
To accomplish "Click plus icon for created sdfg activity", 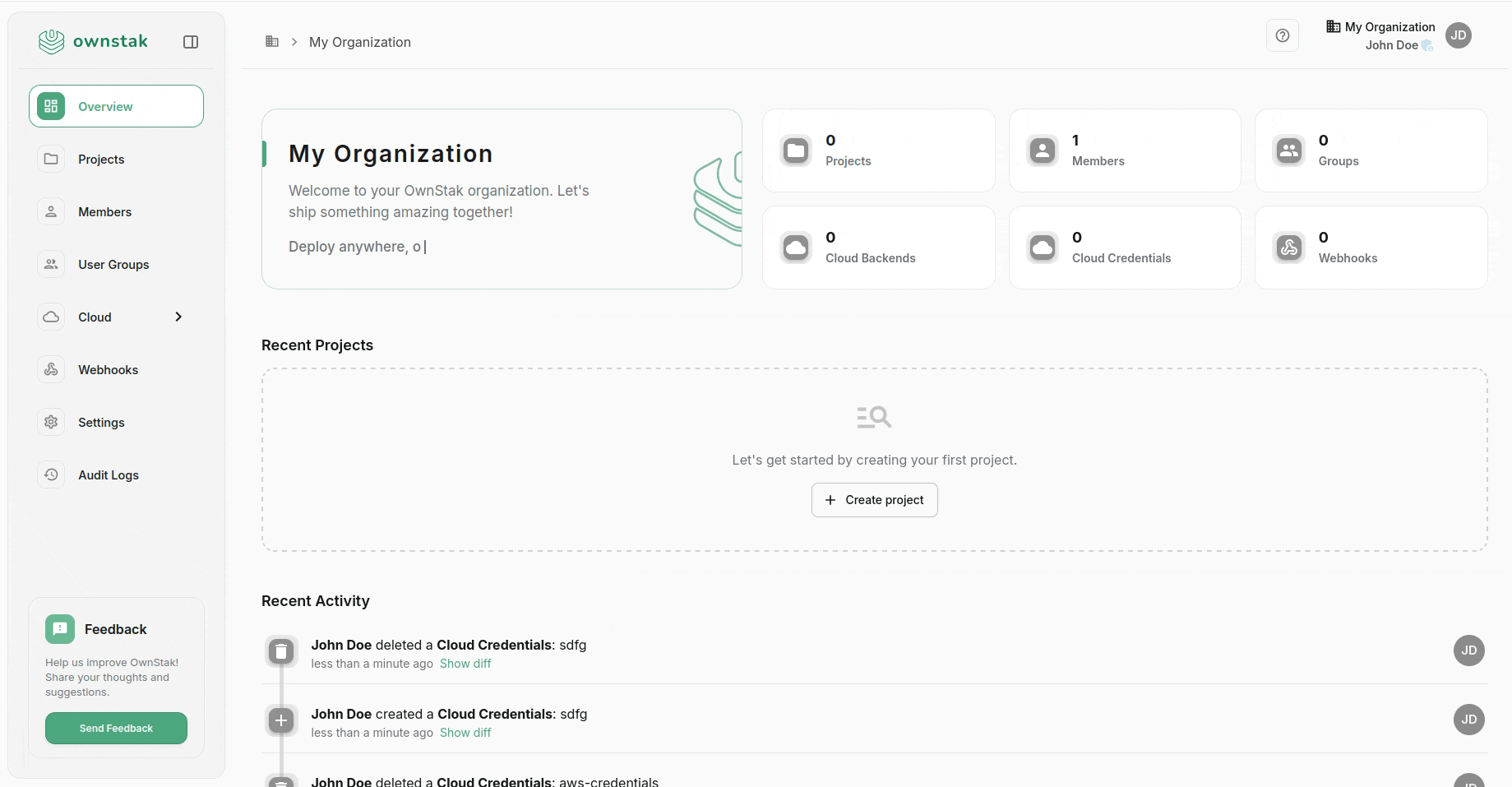I will (281, 720).
